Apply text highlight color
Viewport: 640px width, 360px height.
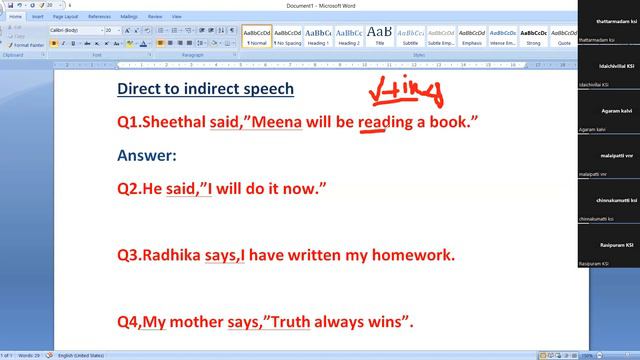[130, 43]
